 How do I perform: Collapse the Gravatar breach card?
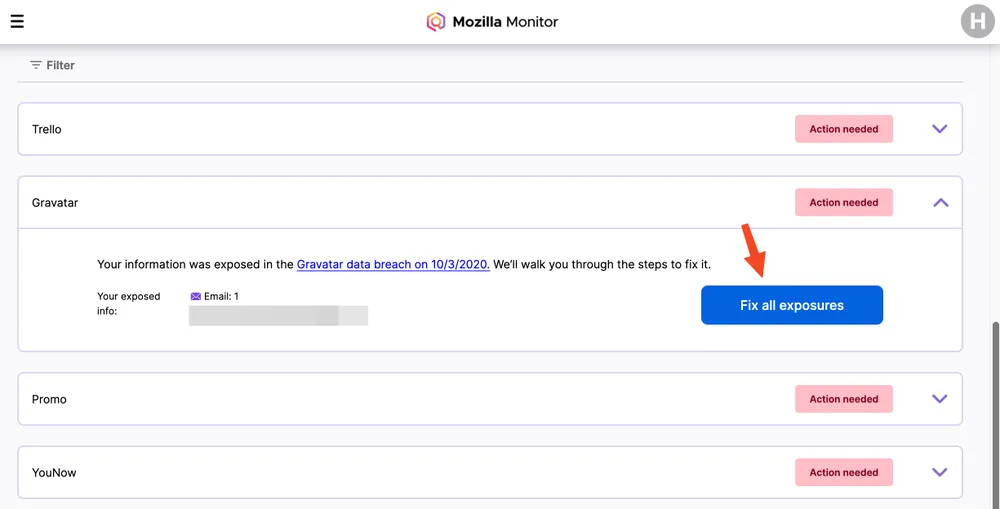pyautogui.click(x=941, y=202)
